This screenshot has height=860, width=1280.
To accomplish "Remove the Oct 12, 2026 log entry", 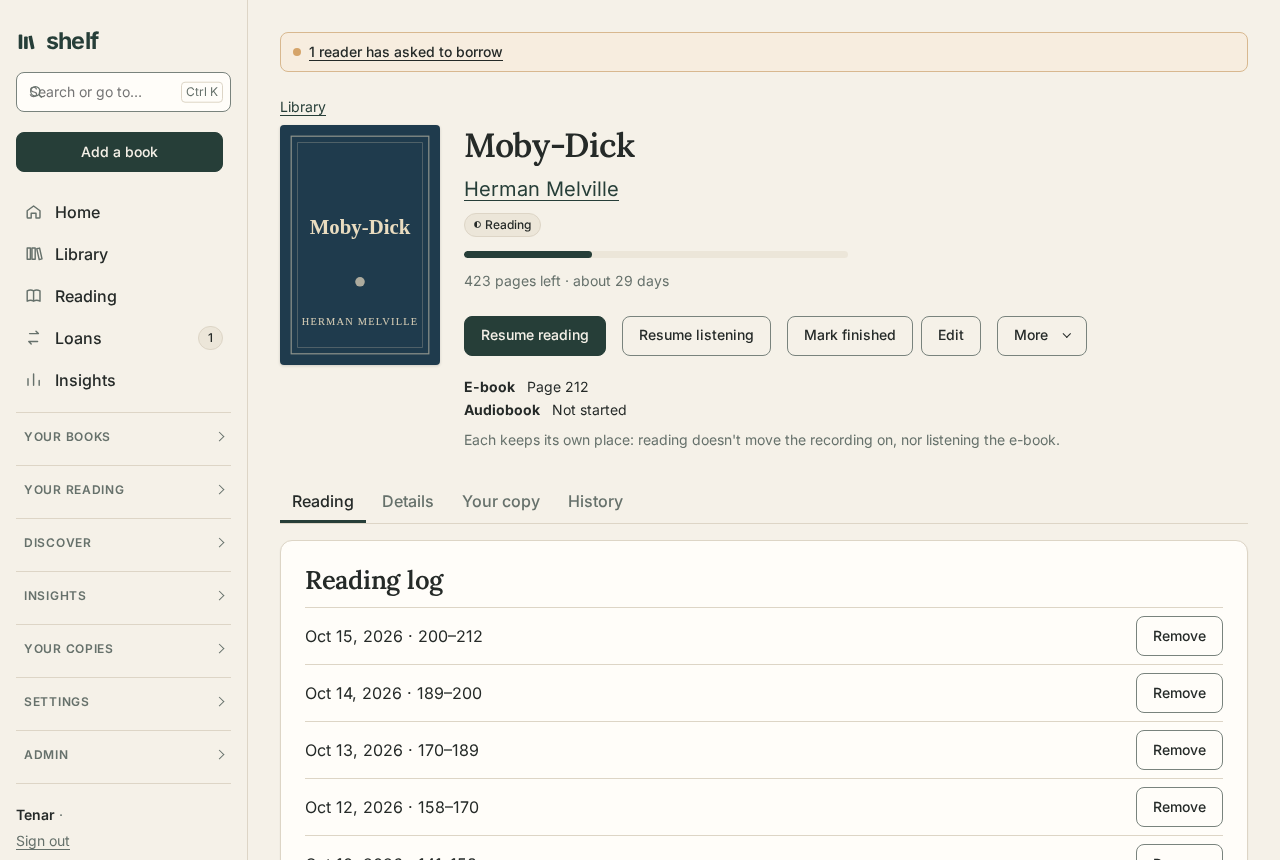I will (1179, 807).
